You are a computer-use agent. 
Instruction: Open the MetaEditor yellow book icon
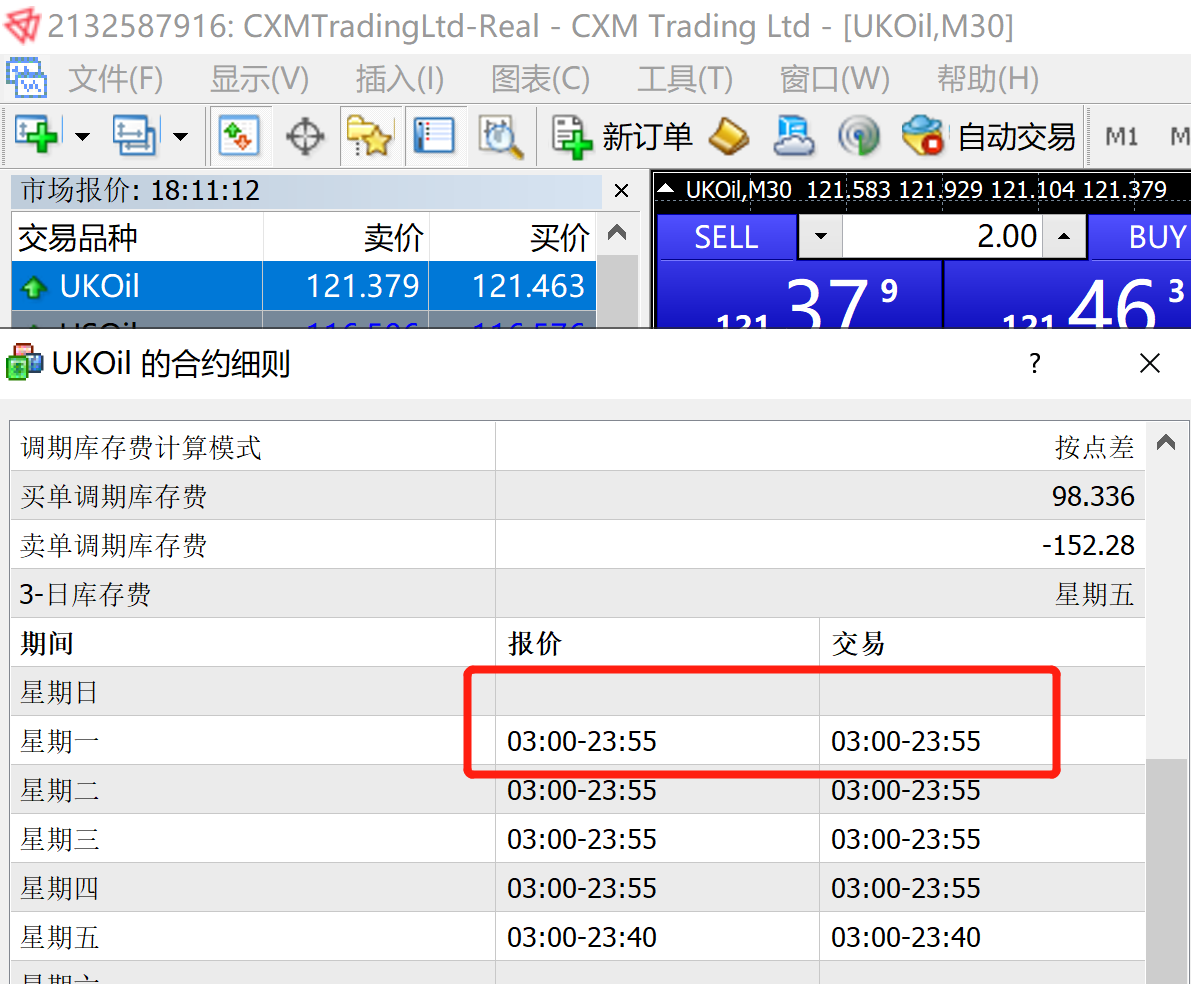click(728, 137)
